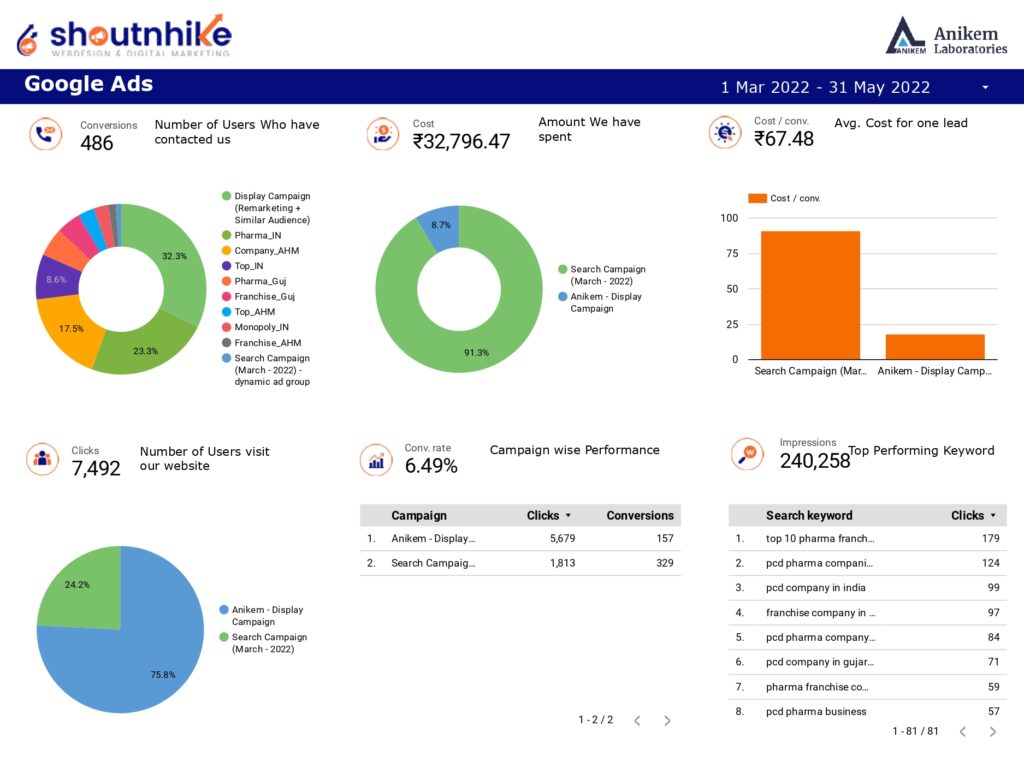The image size is (1024, 768).
Task: Click the Cost value ₹32,796.47
Action: click(x=461, y=141)
